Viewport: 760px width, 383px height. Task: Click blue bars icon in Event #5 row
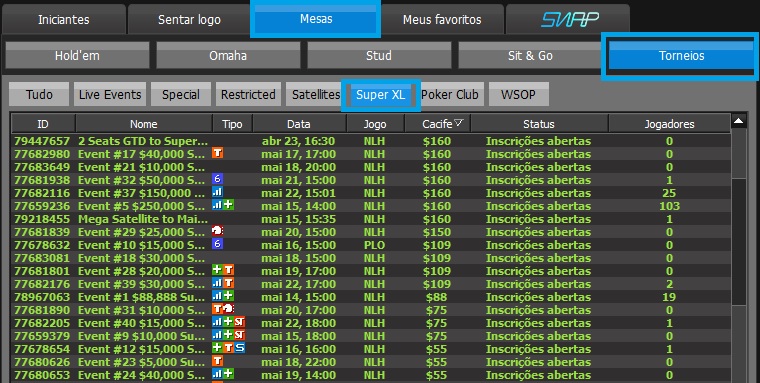coord(218,205)
